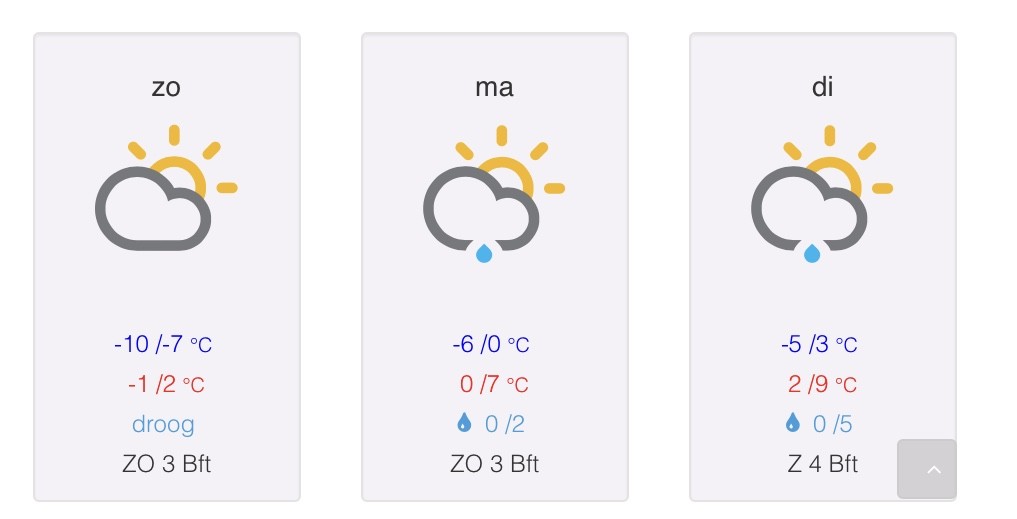This screenshot has height=519, width=1017.
Task: Click the sun-cloud-rain icon for di
Action: pyautogui.click(x=822, y=194)
